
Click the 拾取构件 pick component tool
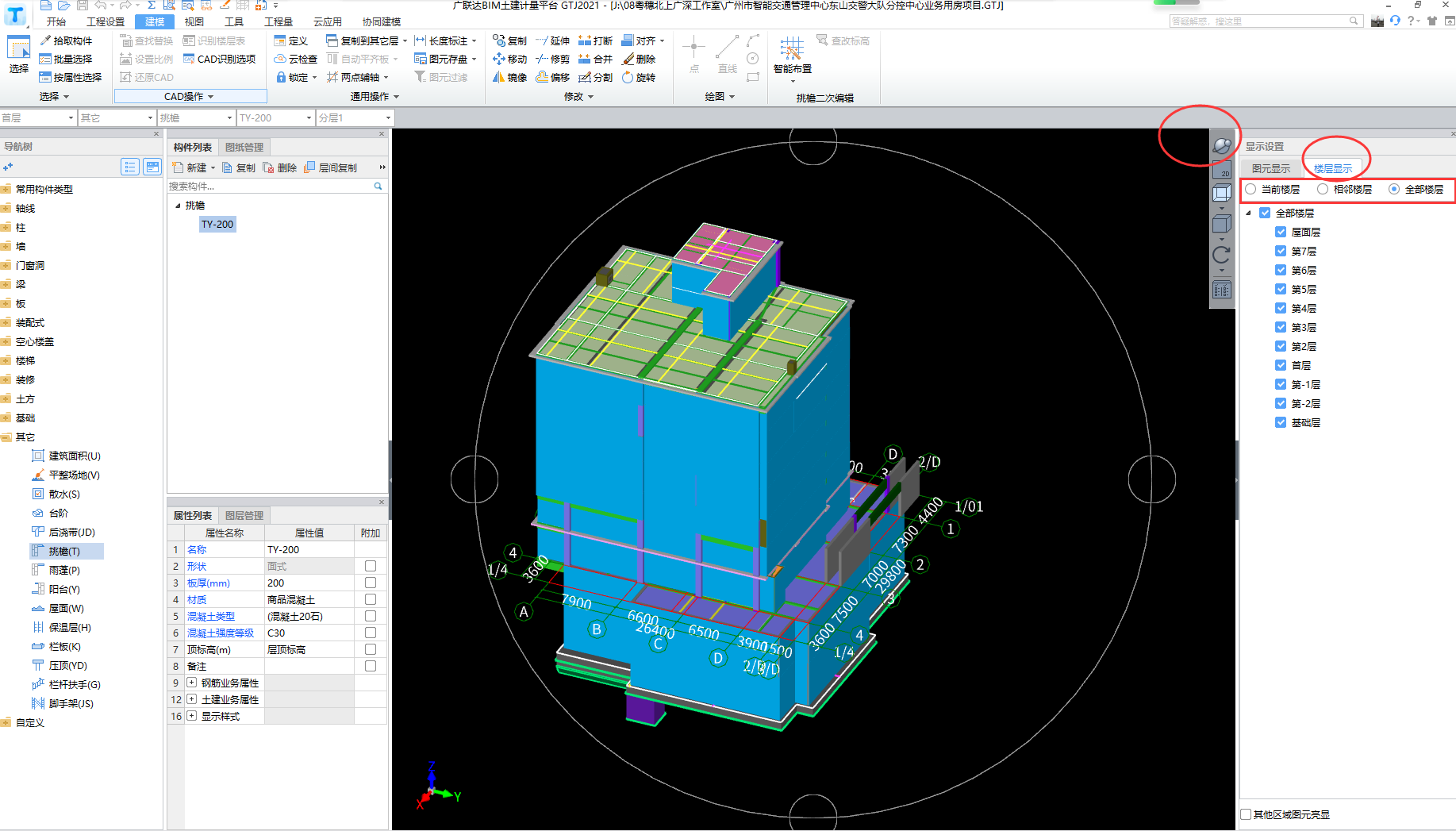67,40
